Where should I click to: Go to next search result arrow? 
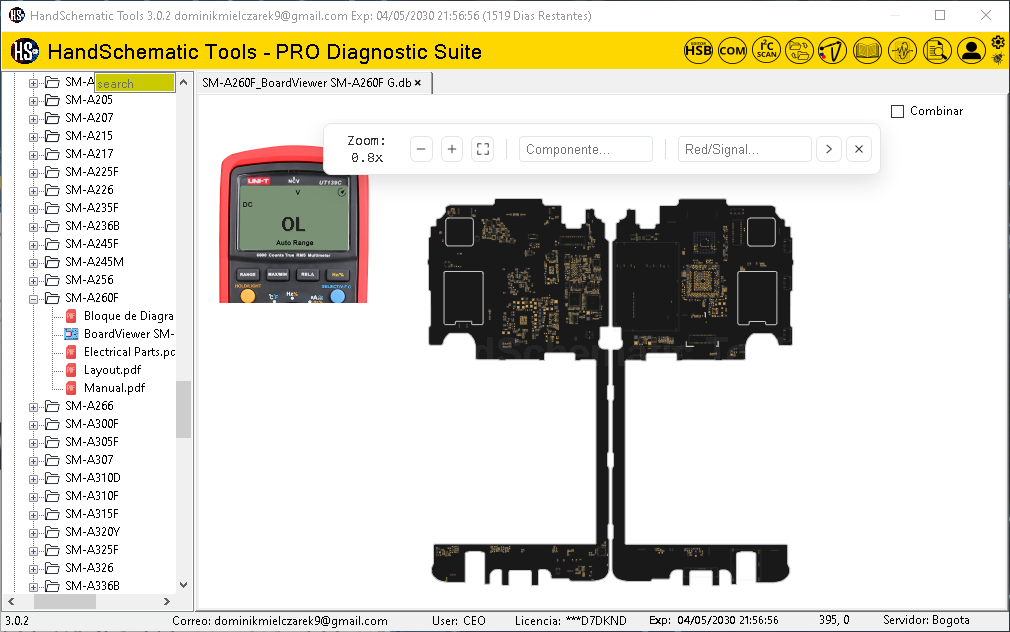[x=829, y=149]
